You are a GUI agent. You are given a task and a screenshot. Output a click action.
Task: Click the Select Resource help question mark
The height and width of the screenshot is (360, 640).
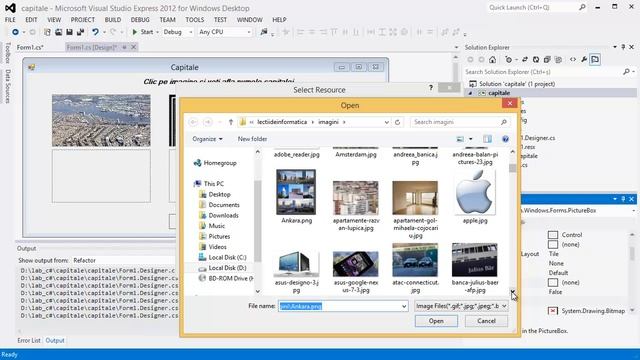[x=431, y=88]
